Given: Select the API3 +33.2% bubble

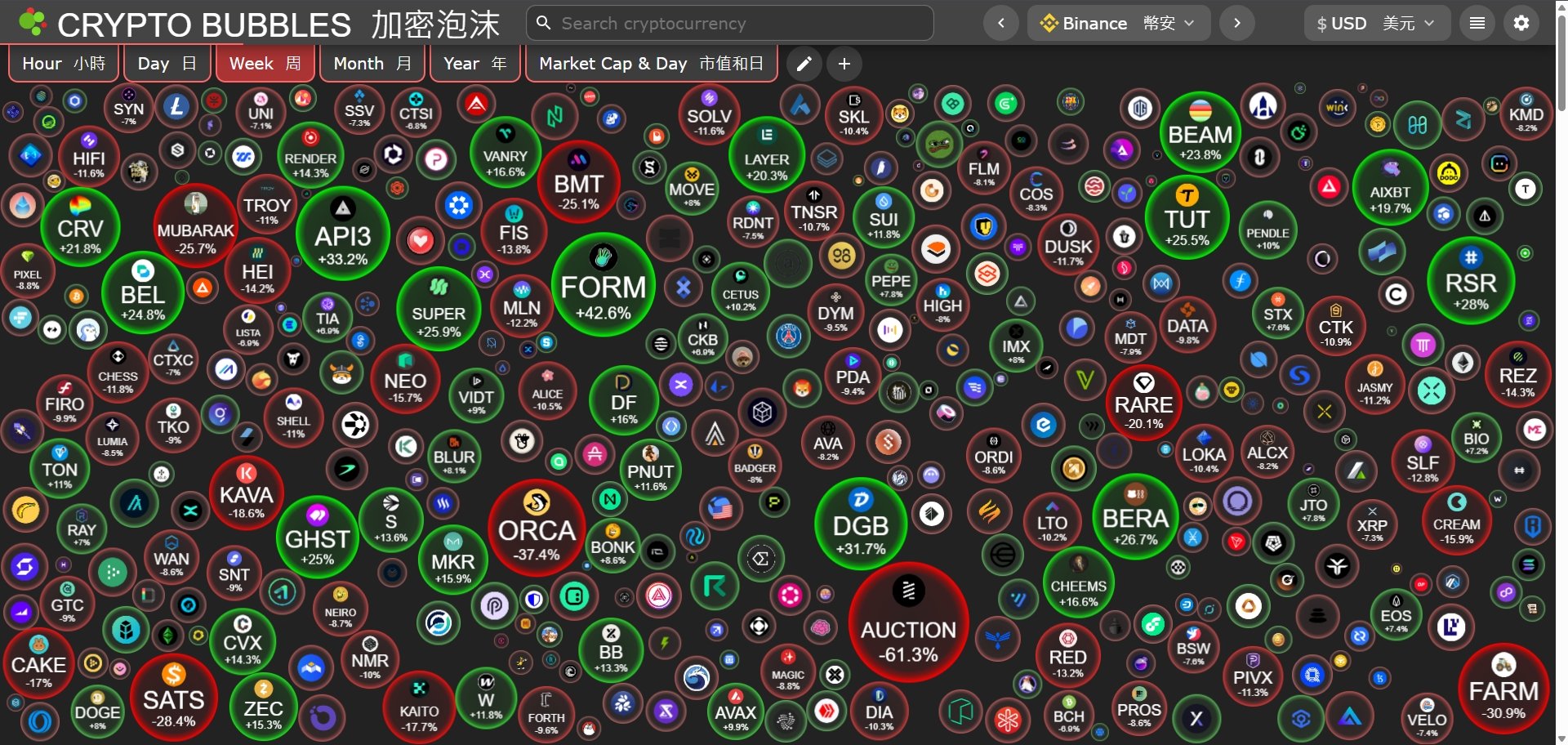Looking at the screenshot, I should coord(343,233).
